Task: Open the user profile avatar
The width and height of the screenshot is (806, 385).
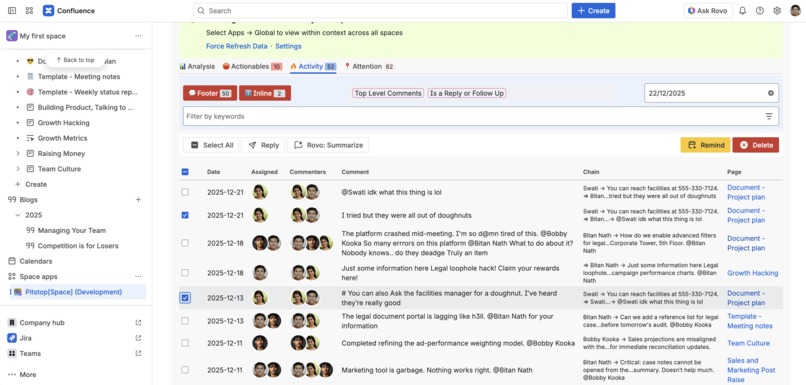Action: (x=795, y=10)
